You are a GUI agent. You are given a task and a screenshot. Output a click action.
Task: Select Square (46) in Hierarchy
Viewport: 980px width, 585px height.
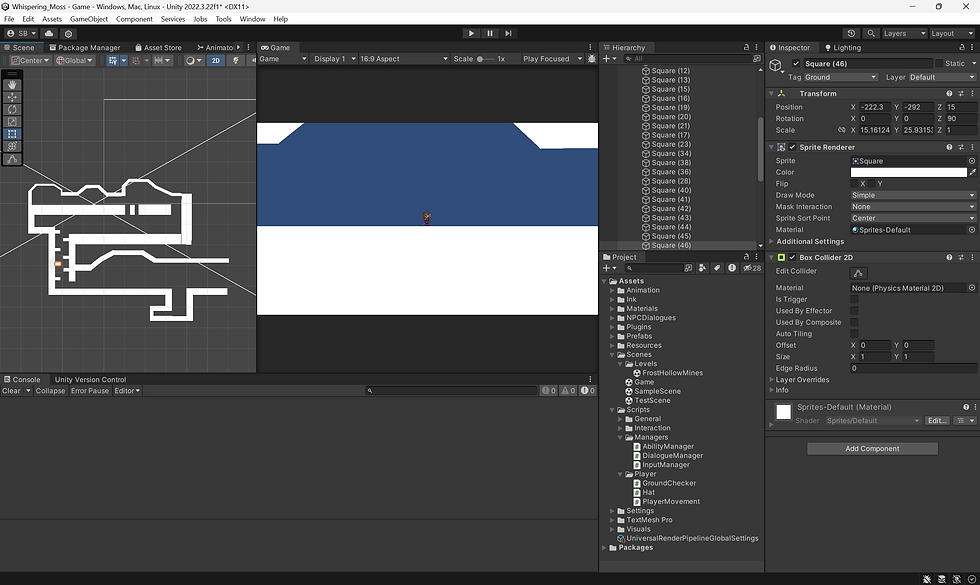click(671, 245)
